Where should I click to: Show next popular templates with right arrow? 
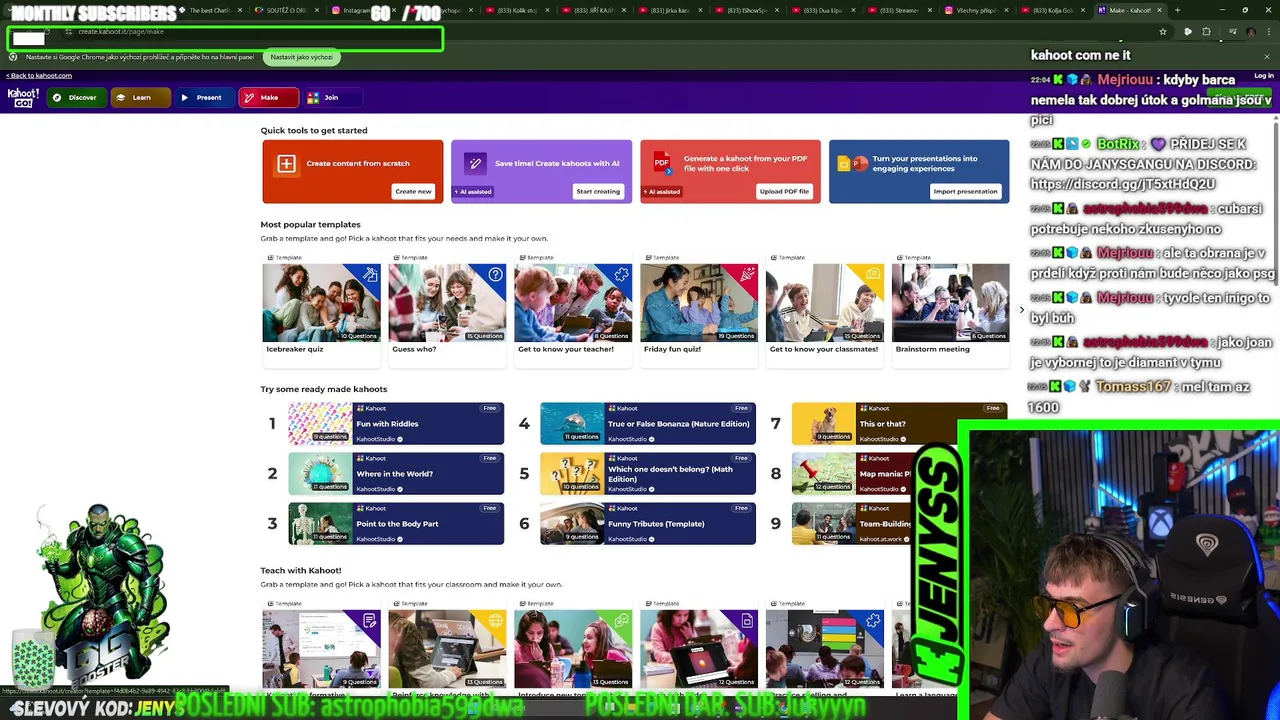click(x=1021, y=310)
